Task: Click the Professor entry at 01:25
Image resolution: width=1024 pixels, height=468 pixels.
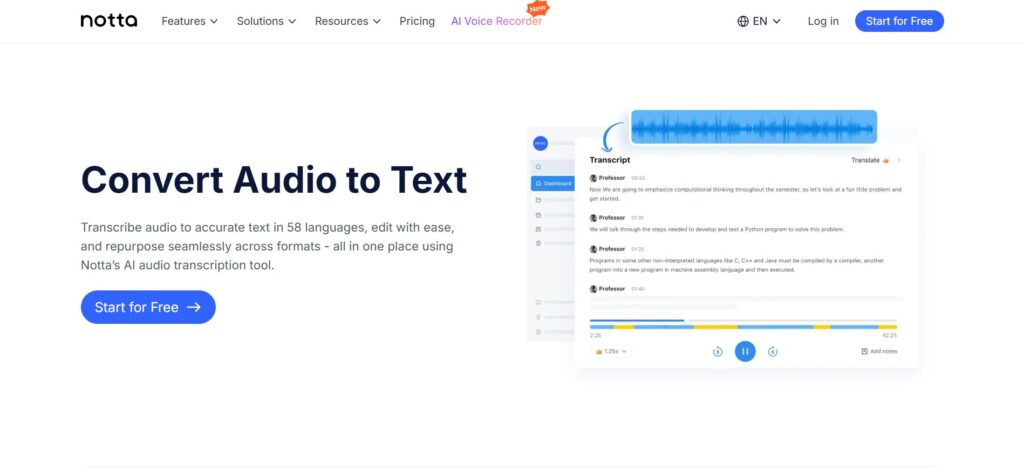Action: pyautogui.click(x=617, y=249)
